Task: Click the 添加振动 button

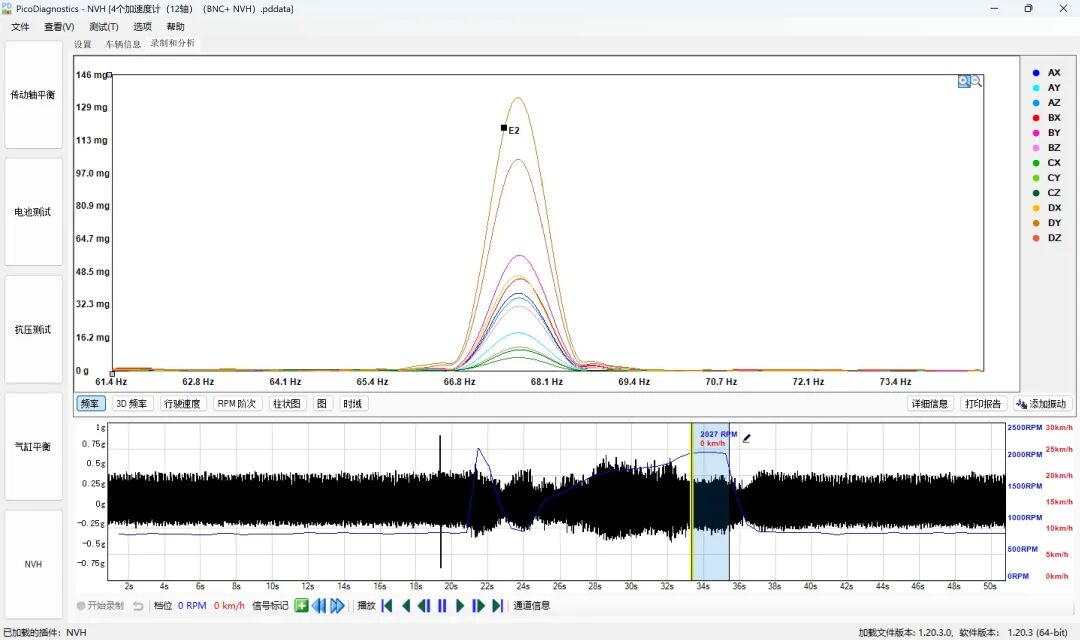Action: coord(1041,404)
